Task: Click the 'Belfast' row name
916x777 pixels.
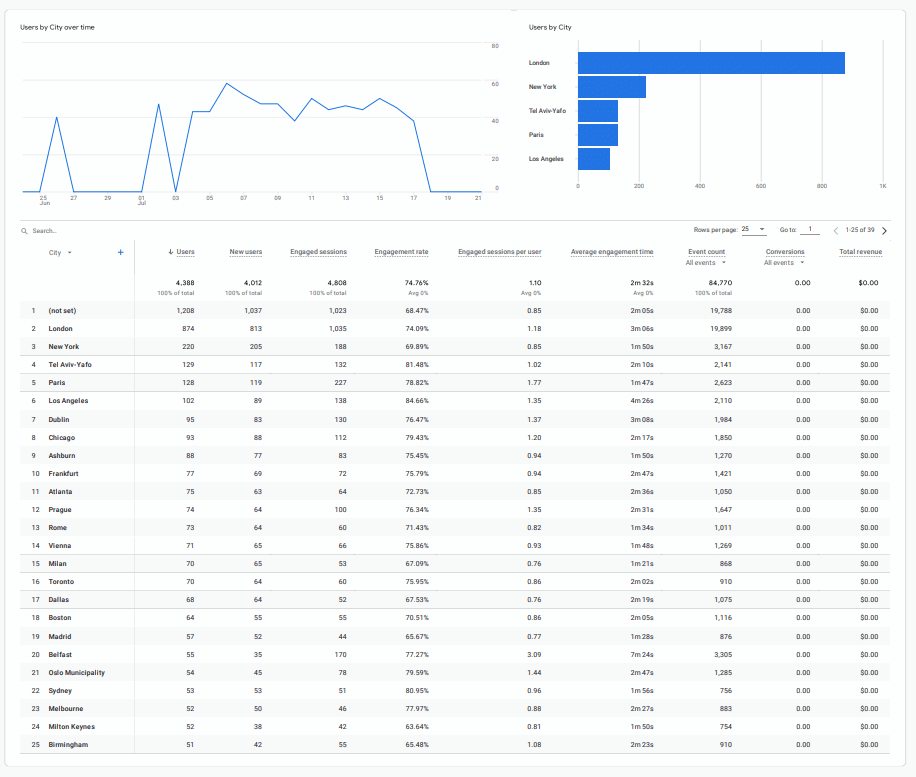Action: click(60, 655)
